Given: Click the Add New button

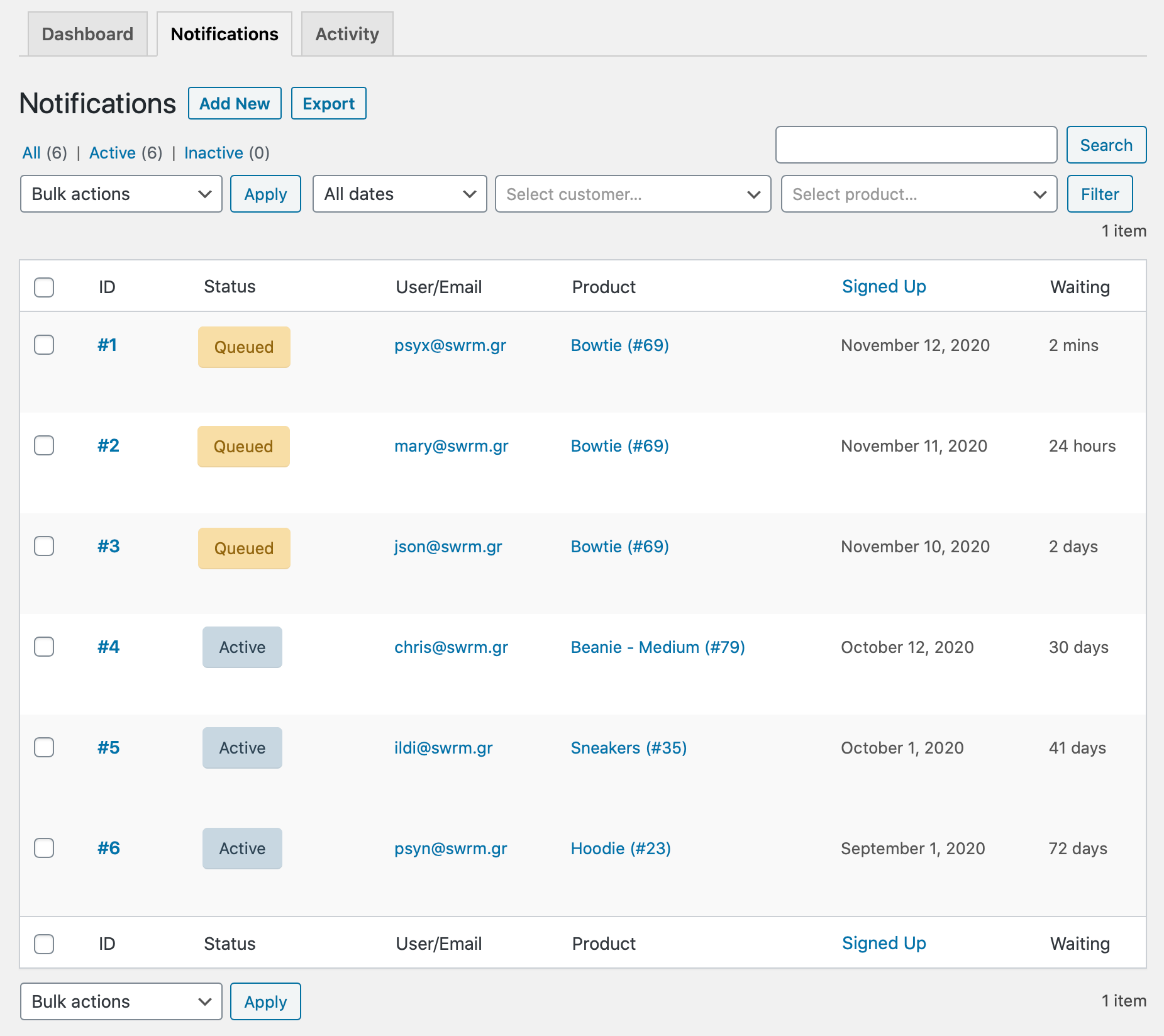Looking at the screenshot, I should click(234, 103).
